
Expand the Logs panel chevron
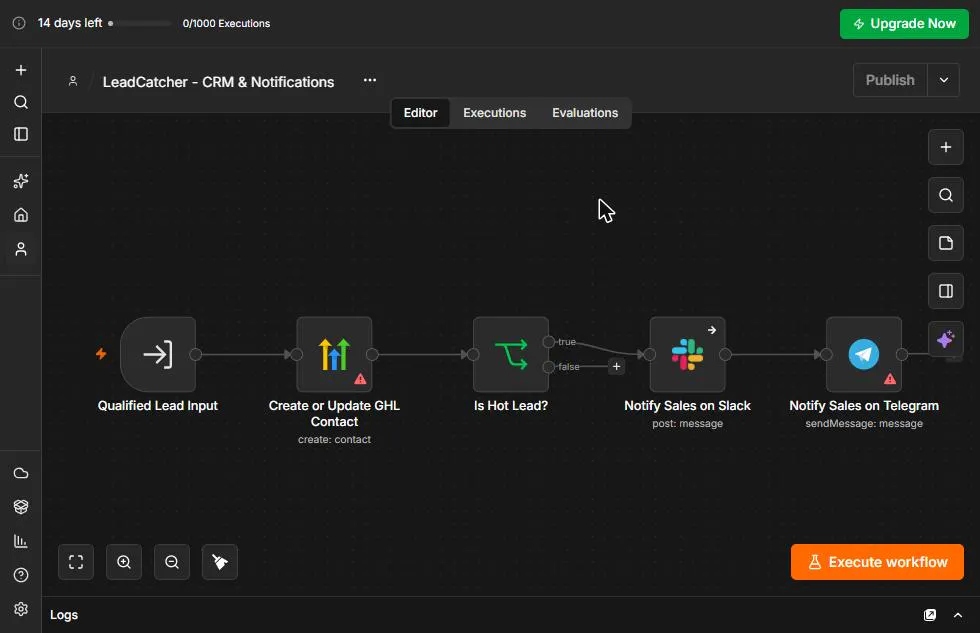958,615
